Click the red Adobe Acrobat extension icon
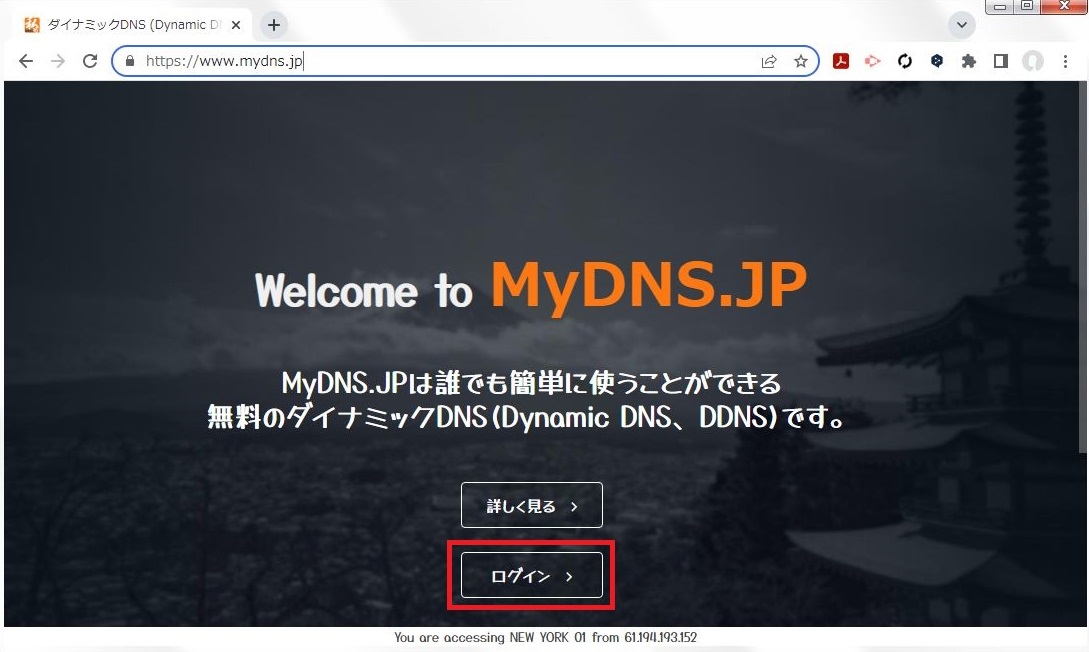1089x652 pixels. [x=842, y=61]
